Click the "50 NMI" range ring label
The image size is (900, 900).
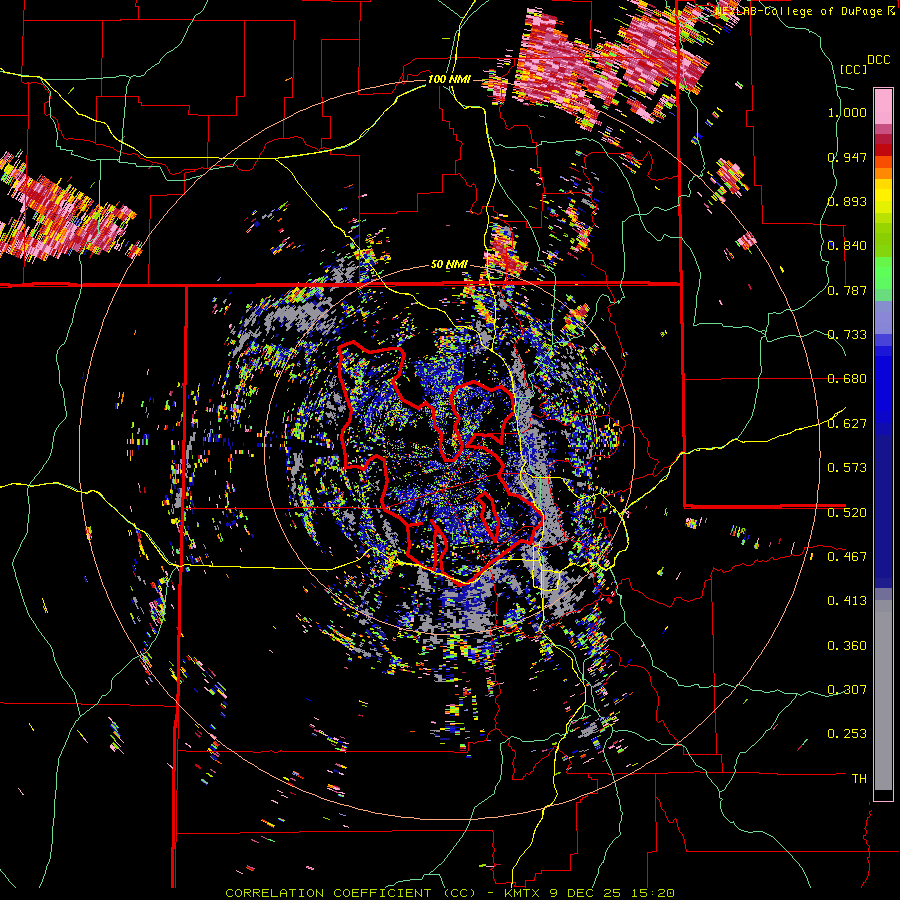pyautogui.click(x=449, y=264)
